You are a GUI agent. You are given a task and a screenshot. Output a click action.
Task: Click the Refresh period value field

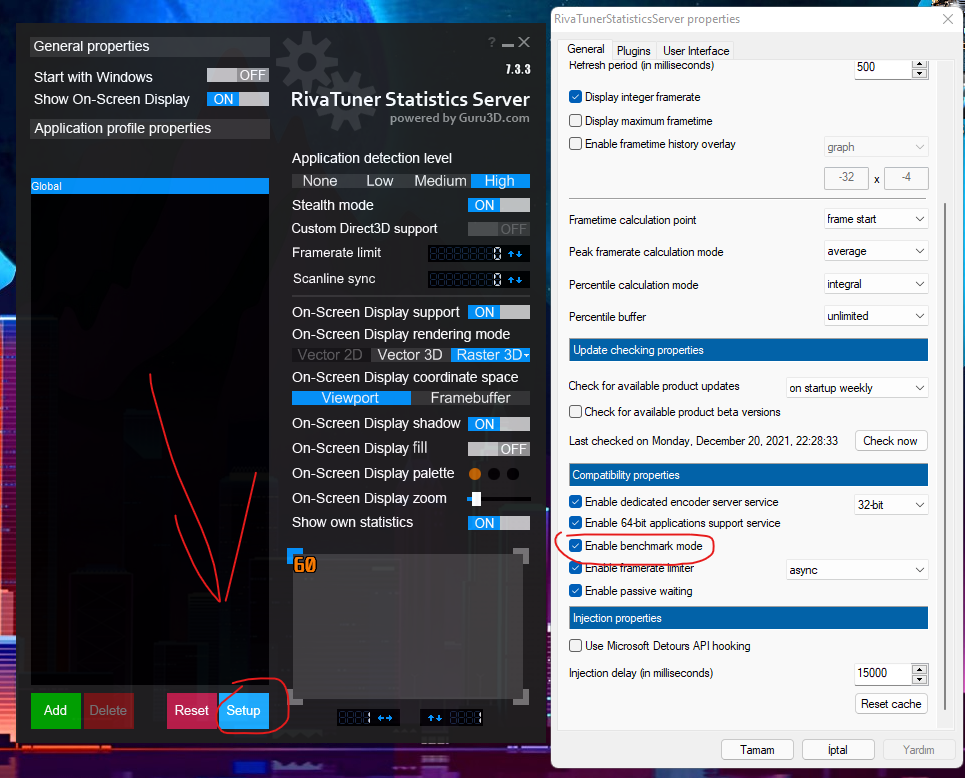coord(883,67)
